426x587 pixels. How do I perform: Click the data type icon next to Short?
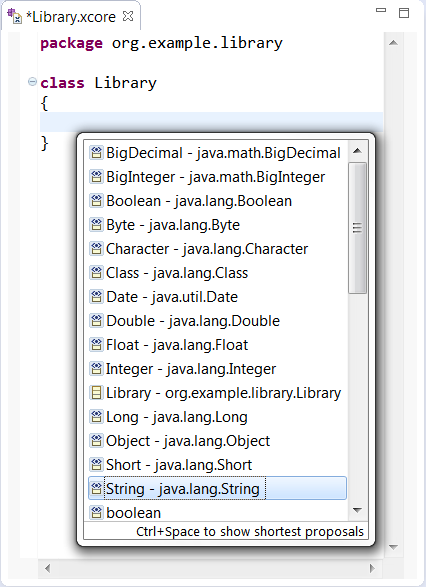(x=96, y=465)
